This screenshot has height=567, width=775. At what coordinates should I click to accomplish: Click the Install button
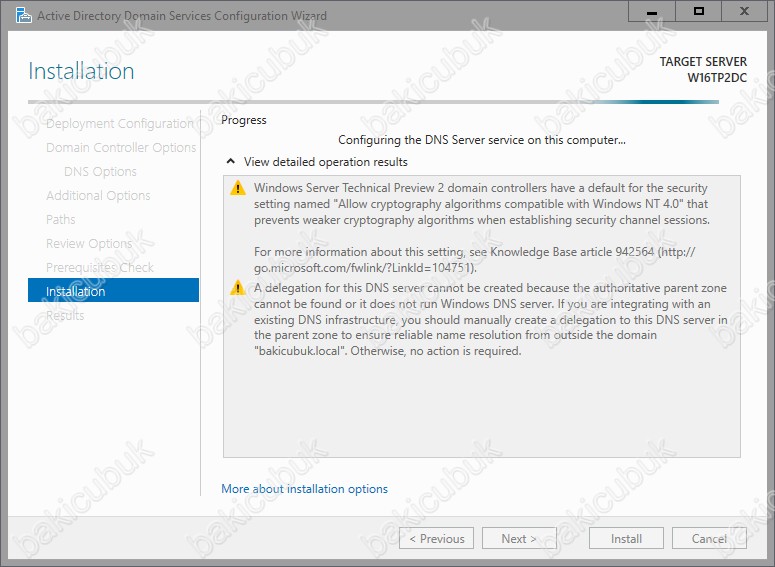coord(626,538)
